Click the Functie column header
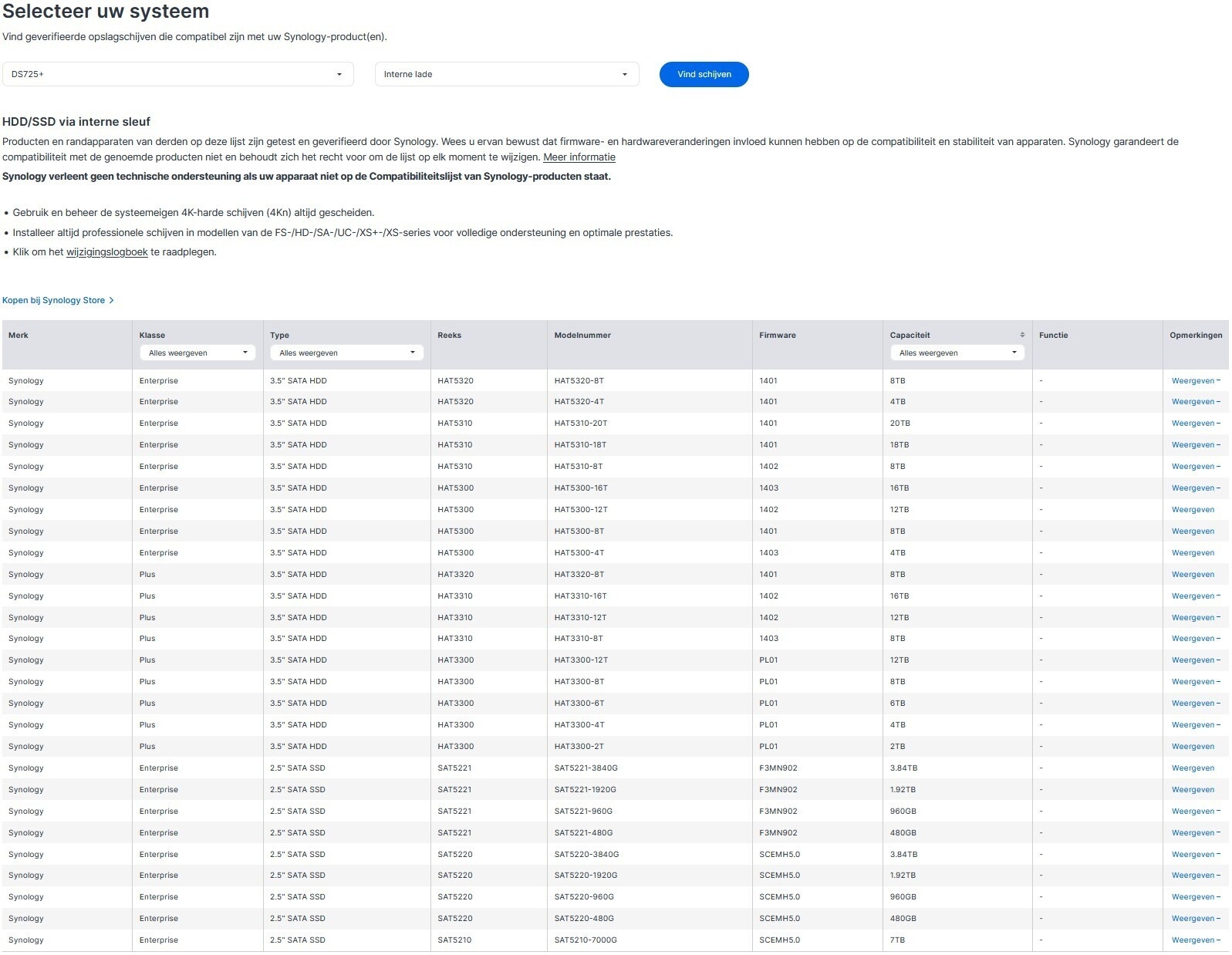1232x955 pixels. pos(1053,336)
